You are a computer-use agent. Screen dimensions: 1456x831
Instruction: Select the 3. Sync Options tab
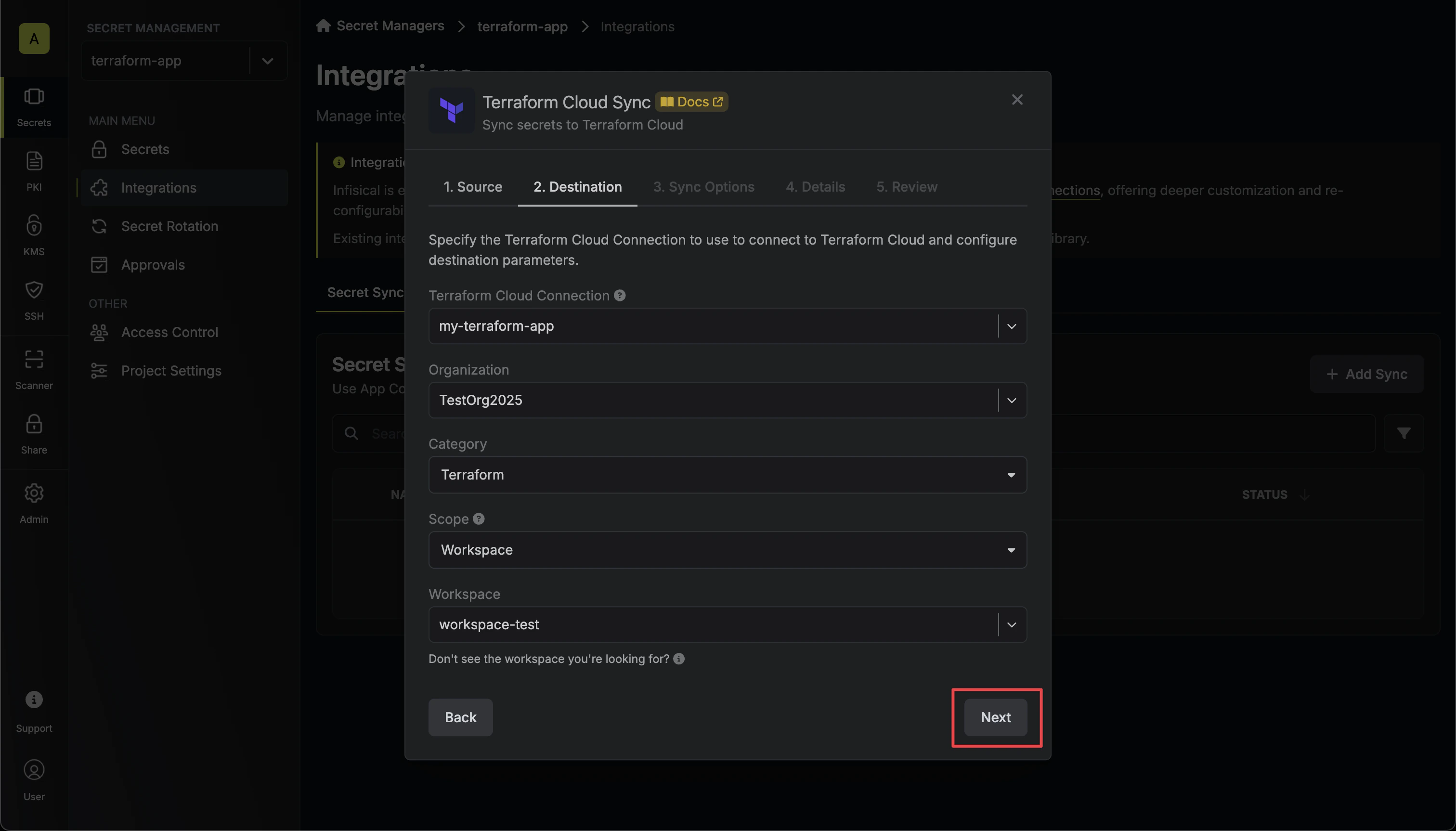(703, 187)
